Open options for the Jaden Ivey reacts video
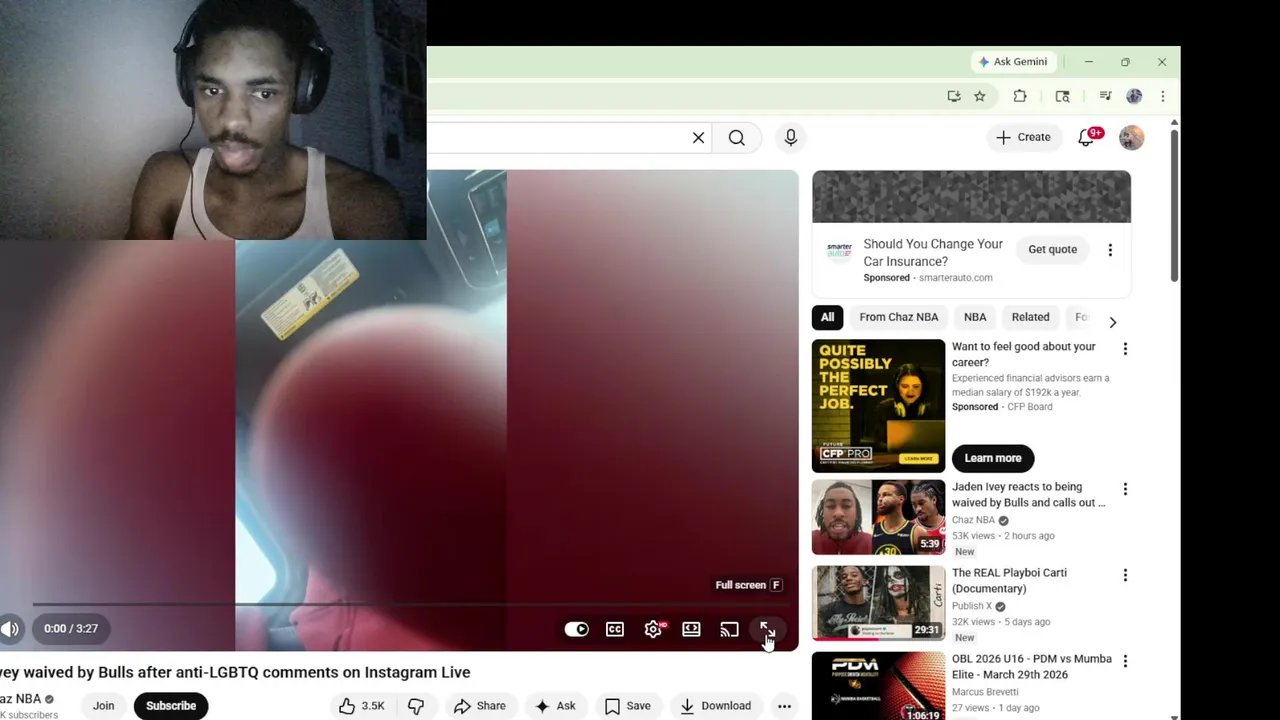This screenshot has height=720, width=1280. tap(1125, 489)
